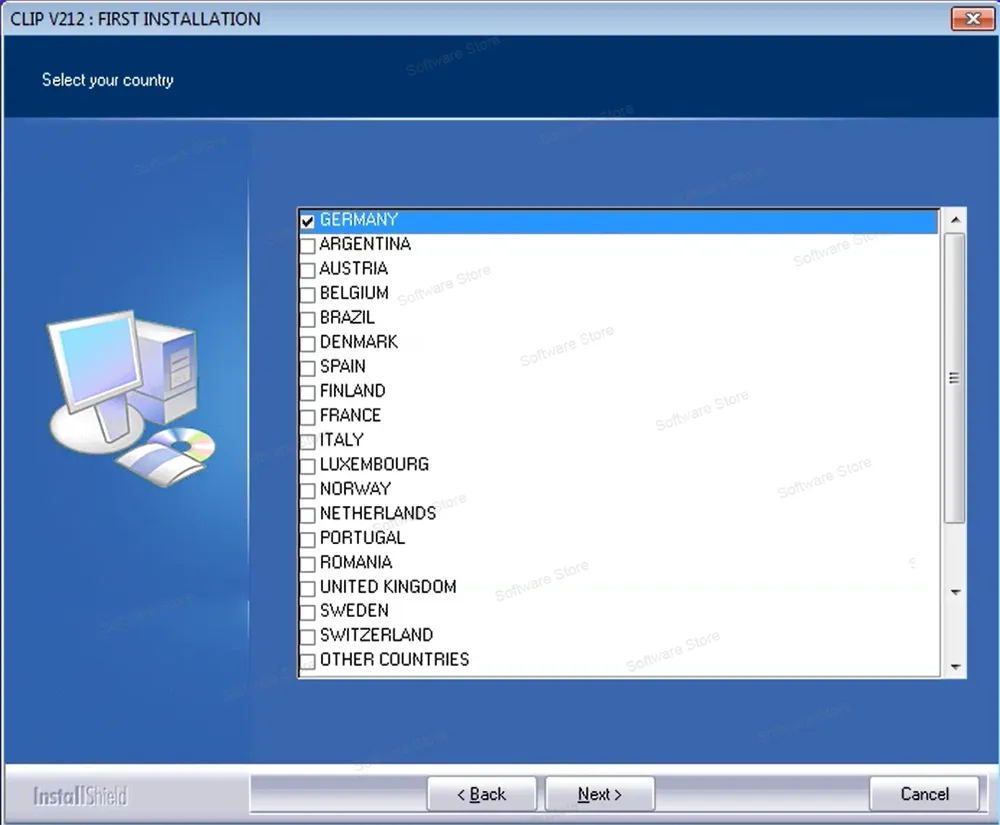The width and height of the screenshot is (1000, 825).
Task: Click the PORTUGAL country name
Action: point(362,538)
